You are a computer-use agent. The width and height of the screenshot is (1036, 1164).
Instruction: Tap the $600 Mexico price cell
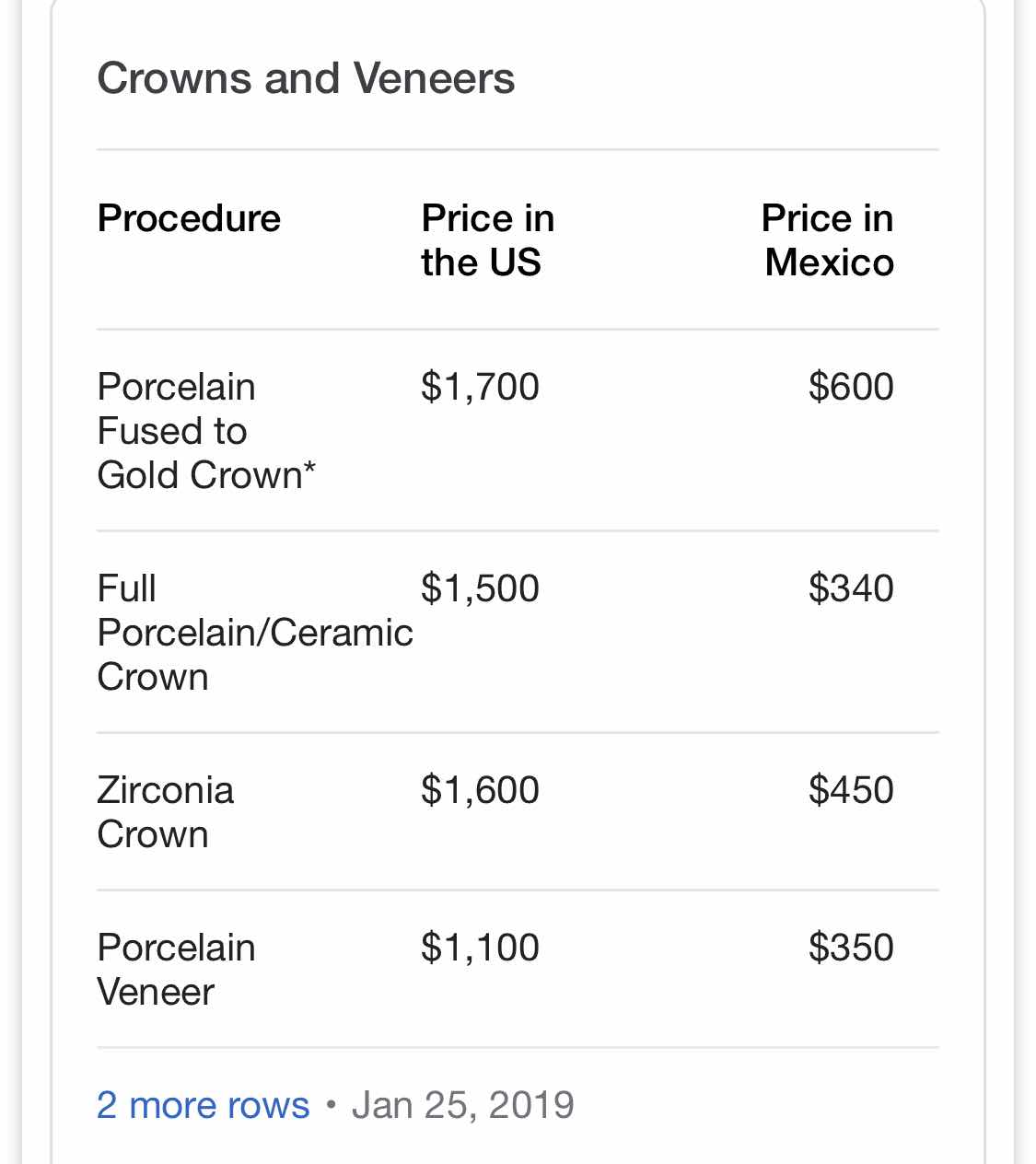click(851, 387)
